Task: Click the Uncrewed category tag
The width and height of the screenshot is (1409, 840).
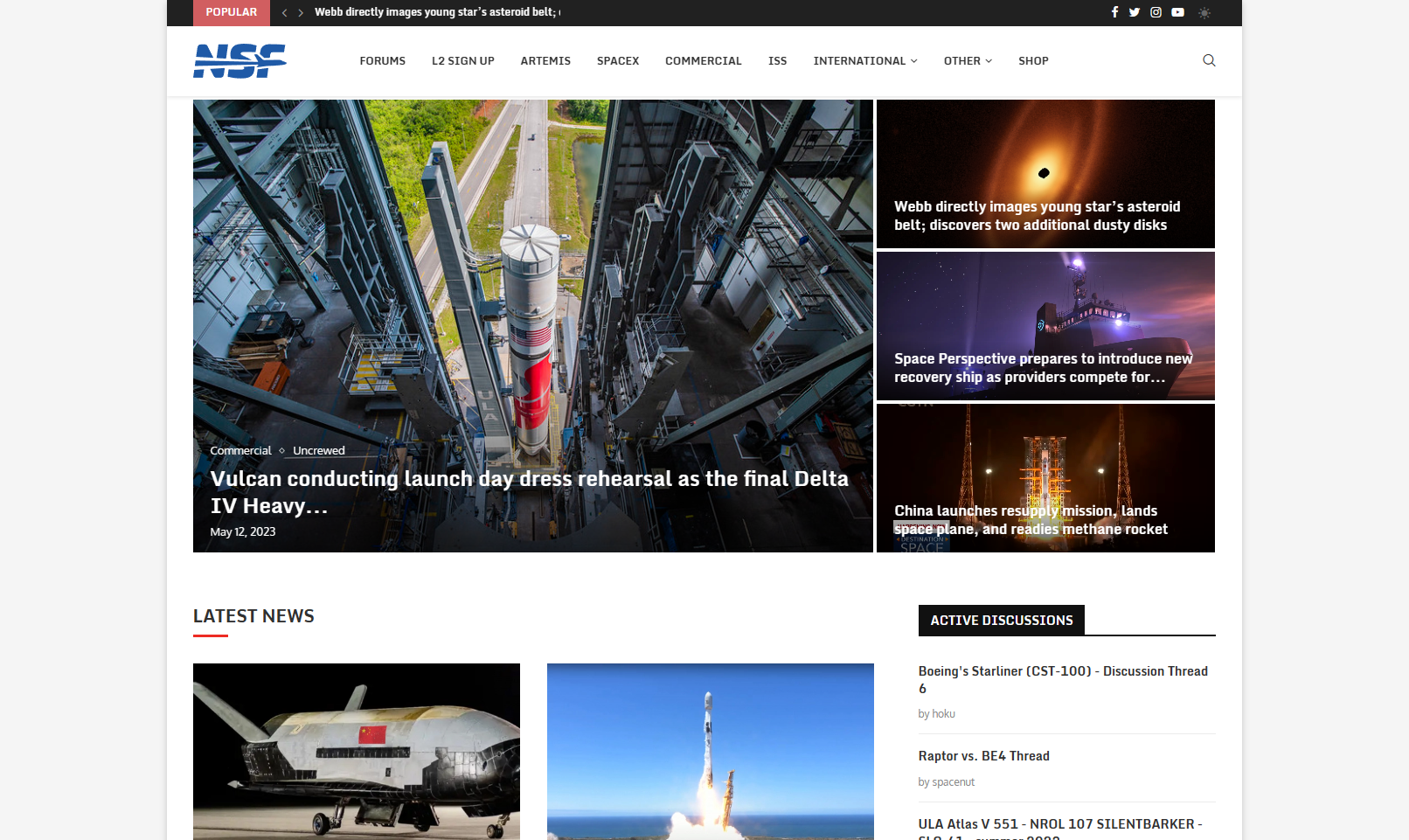Action: click(319, 451)
